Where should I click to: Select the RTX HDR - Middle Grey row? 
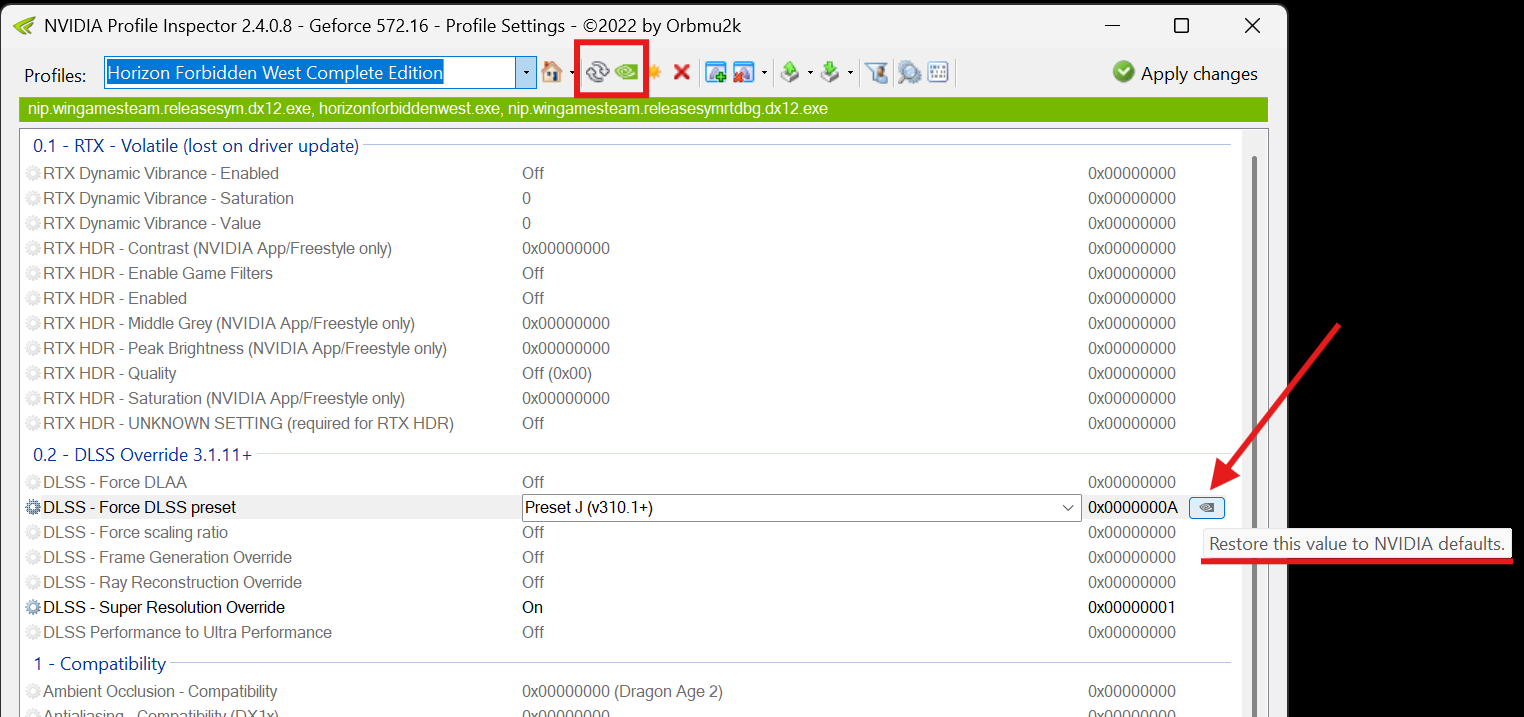tap(628, 323)
